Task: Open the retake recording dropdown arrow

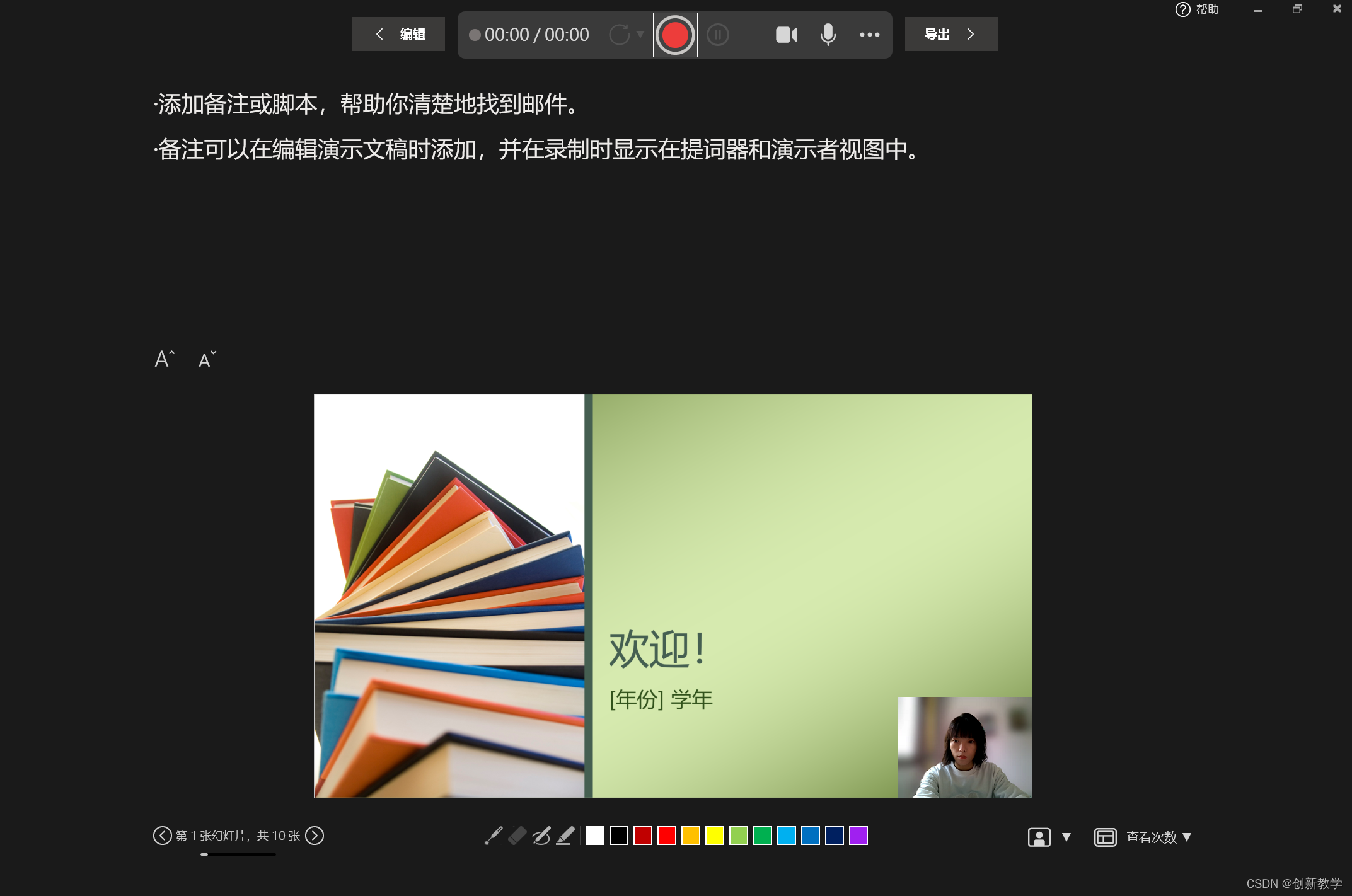Action: 640,35
